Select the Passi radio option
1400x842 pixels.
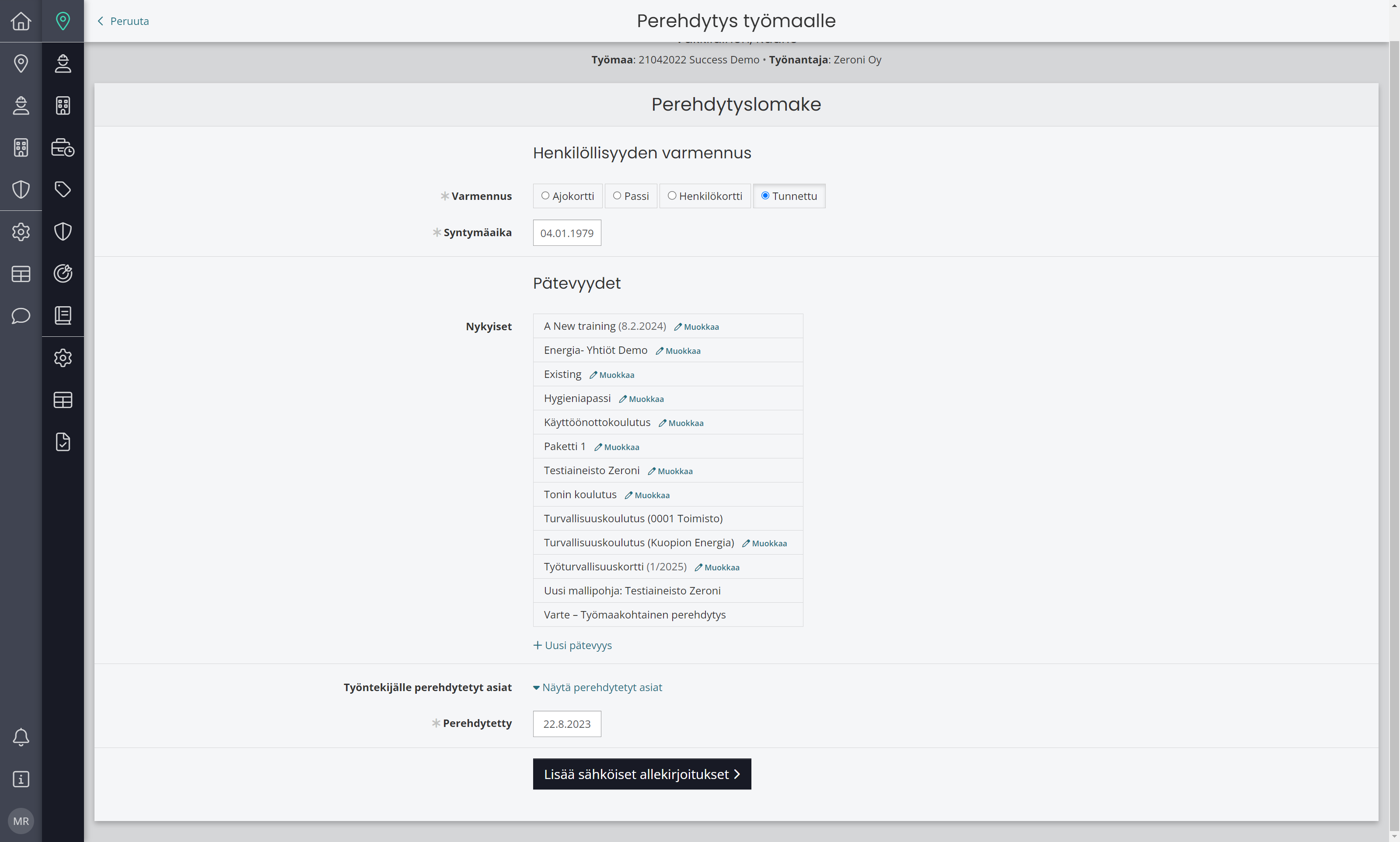click(631, 196)
